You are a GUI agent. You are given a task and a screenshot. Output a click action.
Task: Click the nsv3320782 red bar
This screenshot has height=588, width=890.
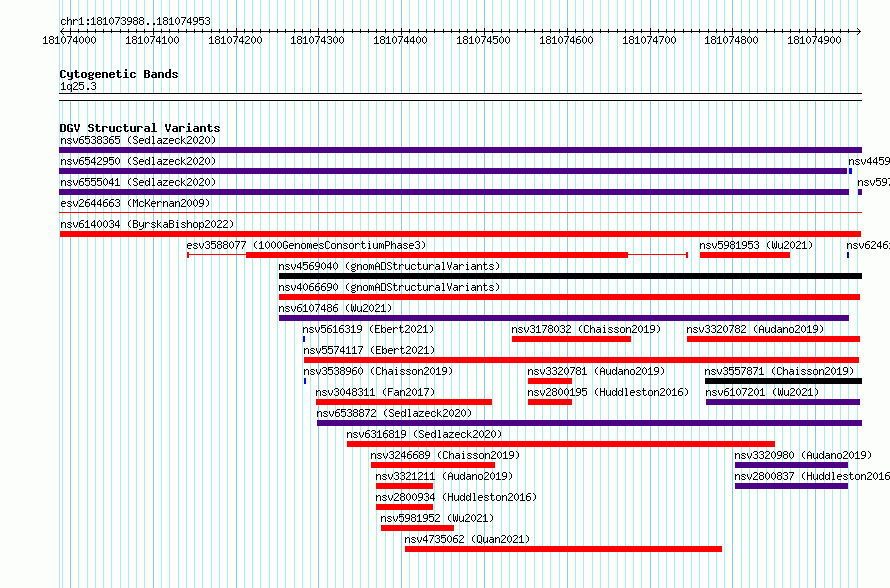point(773,339)
